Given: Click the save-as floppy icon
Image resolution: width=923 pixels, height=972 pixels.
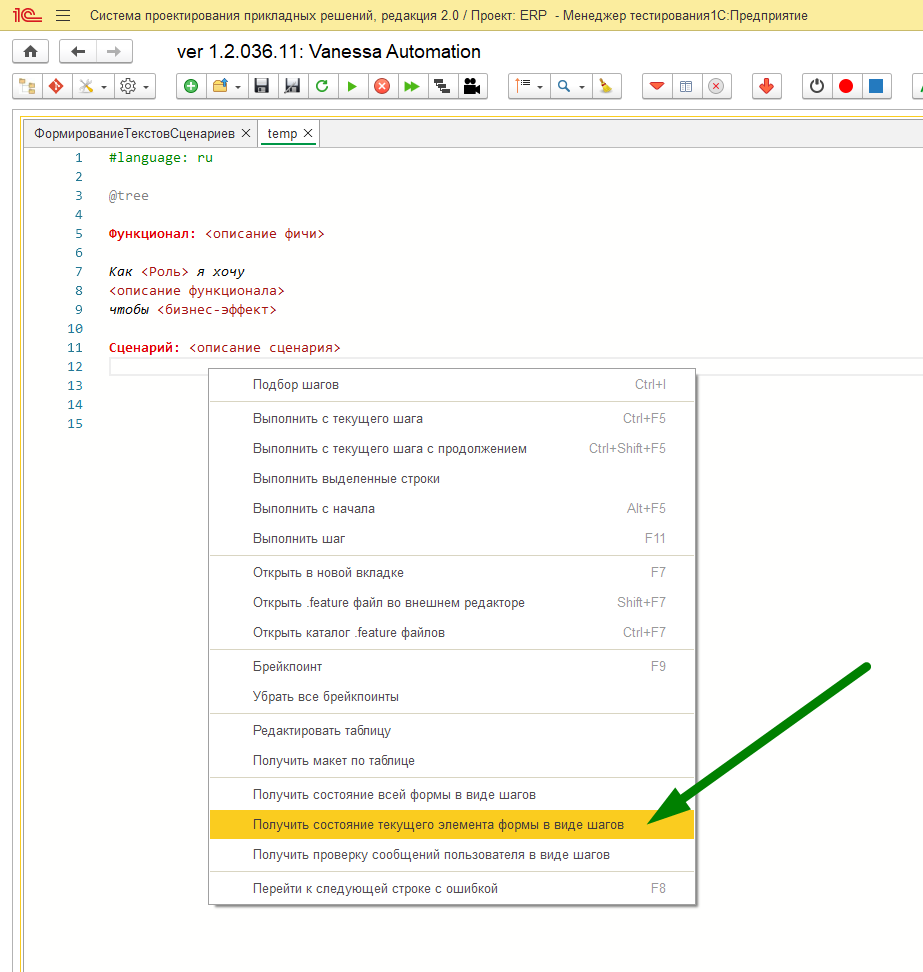Looking at the screenshot, I should click(x=292, y=86).
